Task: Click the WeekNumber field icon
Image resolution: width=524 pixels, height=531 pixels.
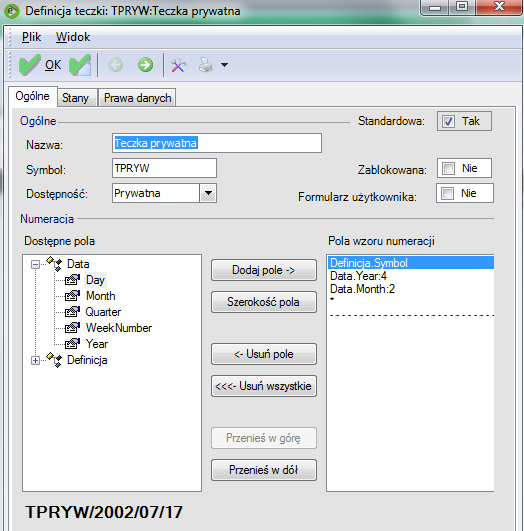Action: point(72,328)
